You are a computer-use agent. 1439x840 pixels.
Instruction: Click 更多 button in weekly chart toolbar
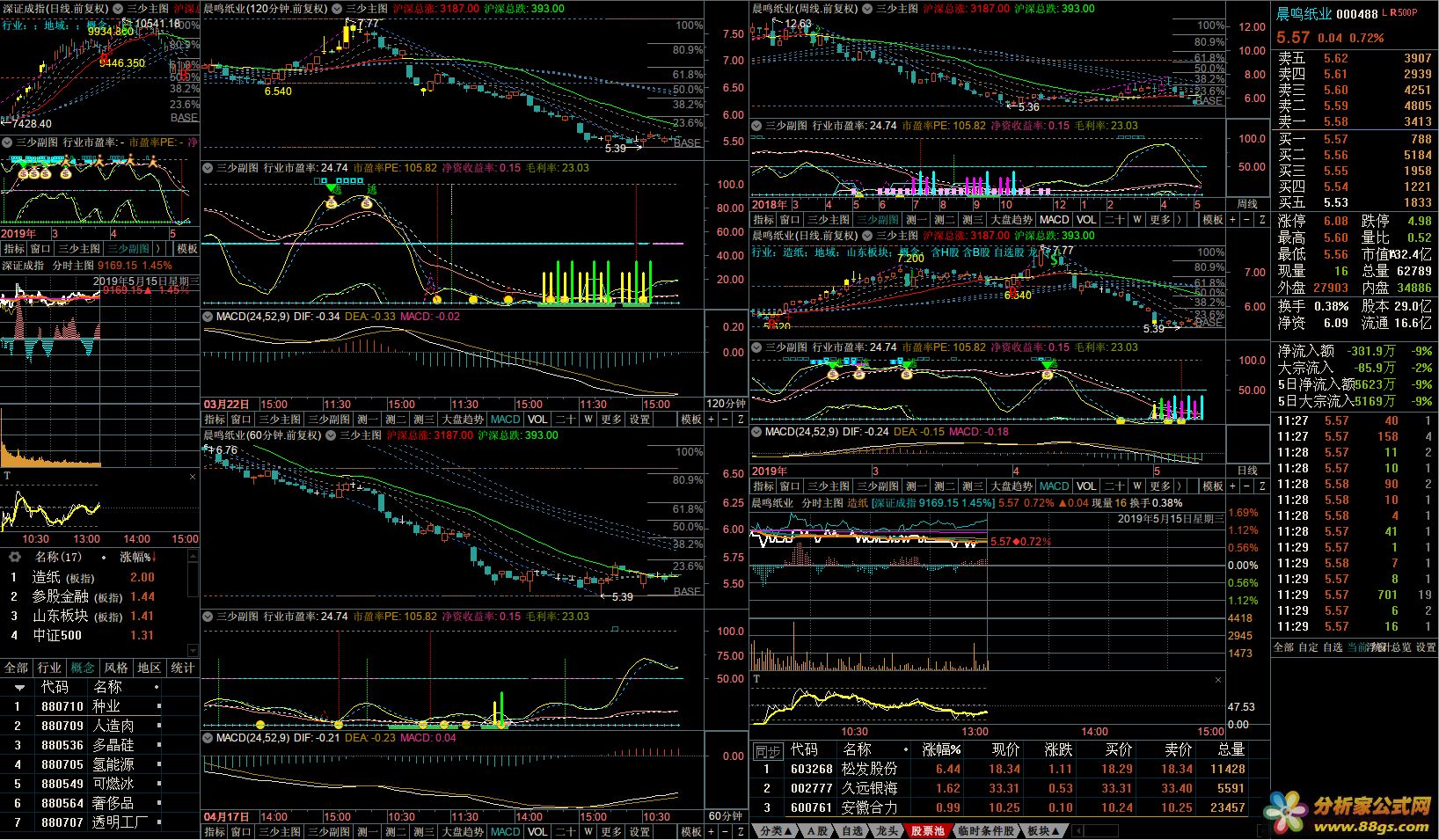[1160, 219]
